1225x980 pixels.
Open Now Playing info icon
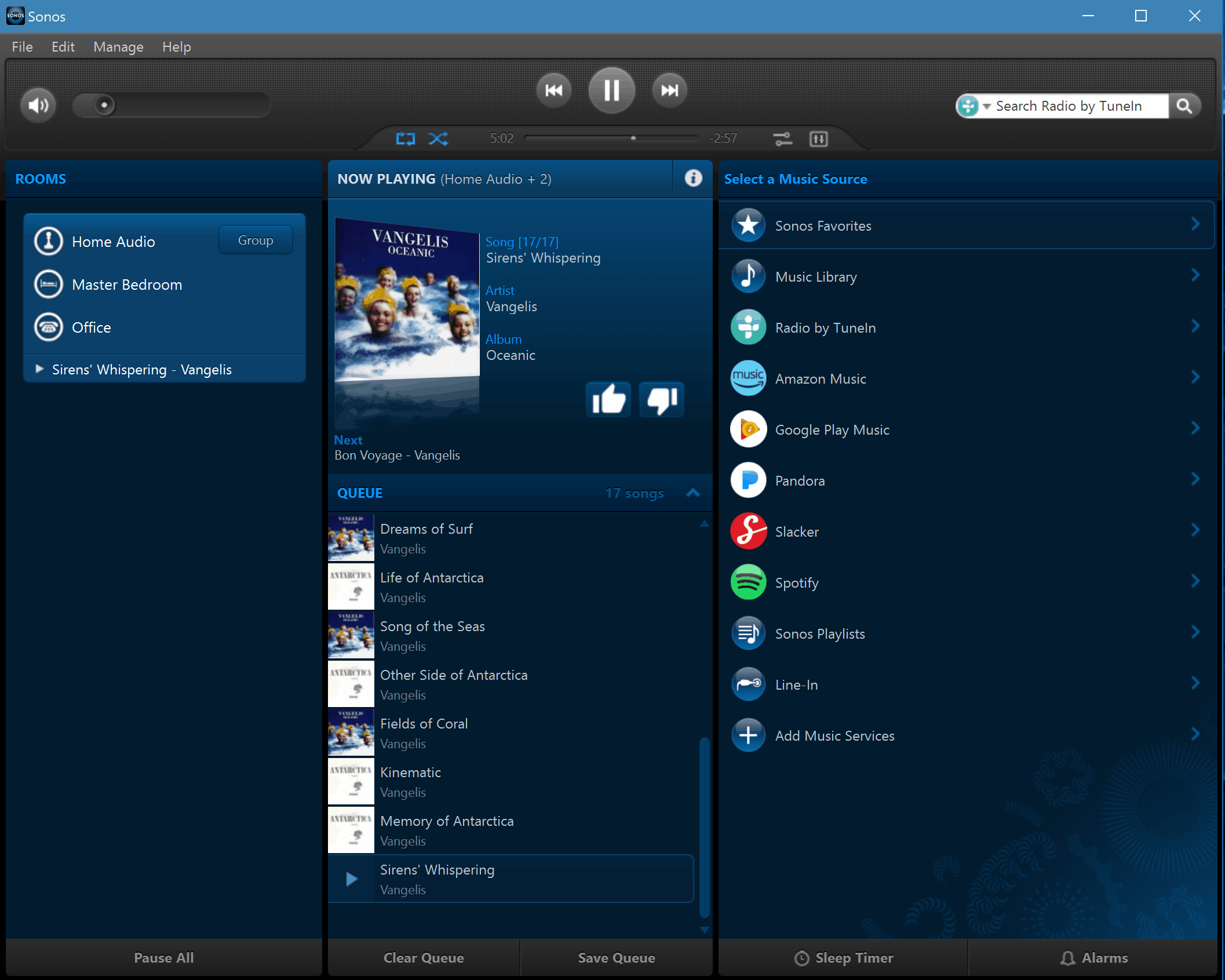[x=693, y=178]
